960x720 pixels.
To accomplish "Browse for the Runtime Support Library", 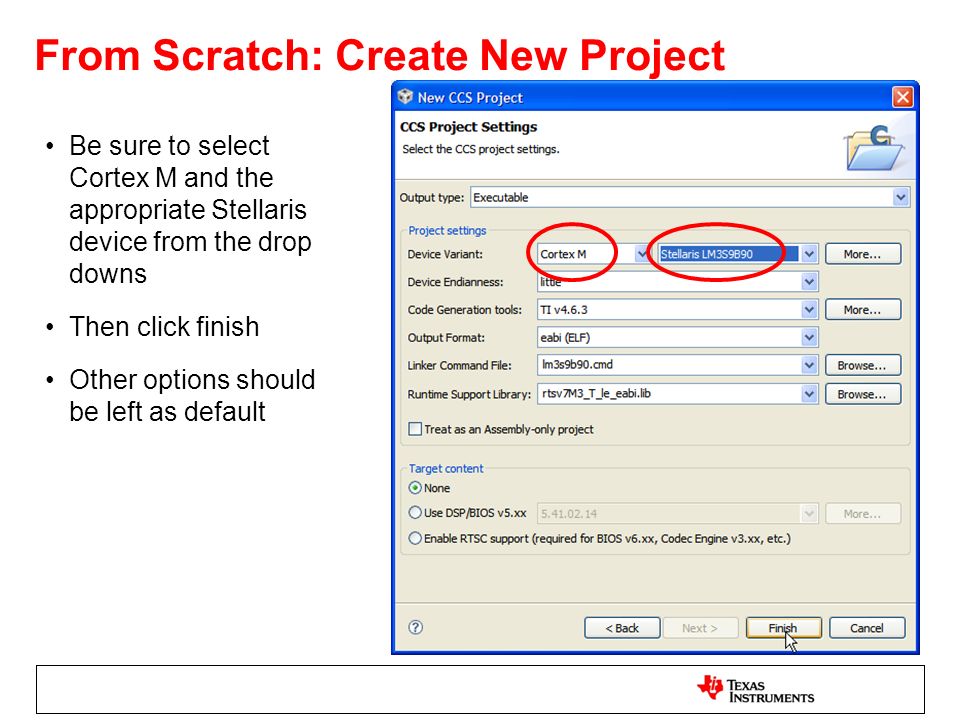I will click(x=863, y=394).
